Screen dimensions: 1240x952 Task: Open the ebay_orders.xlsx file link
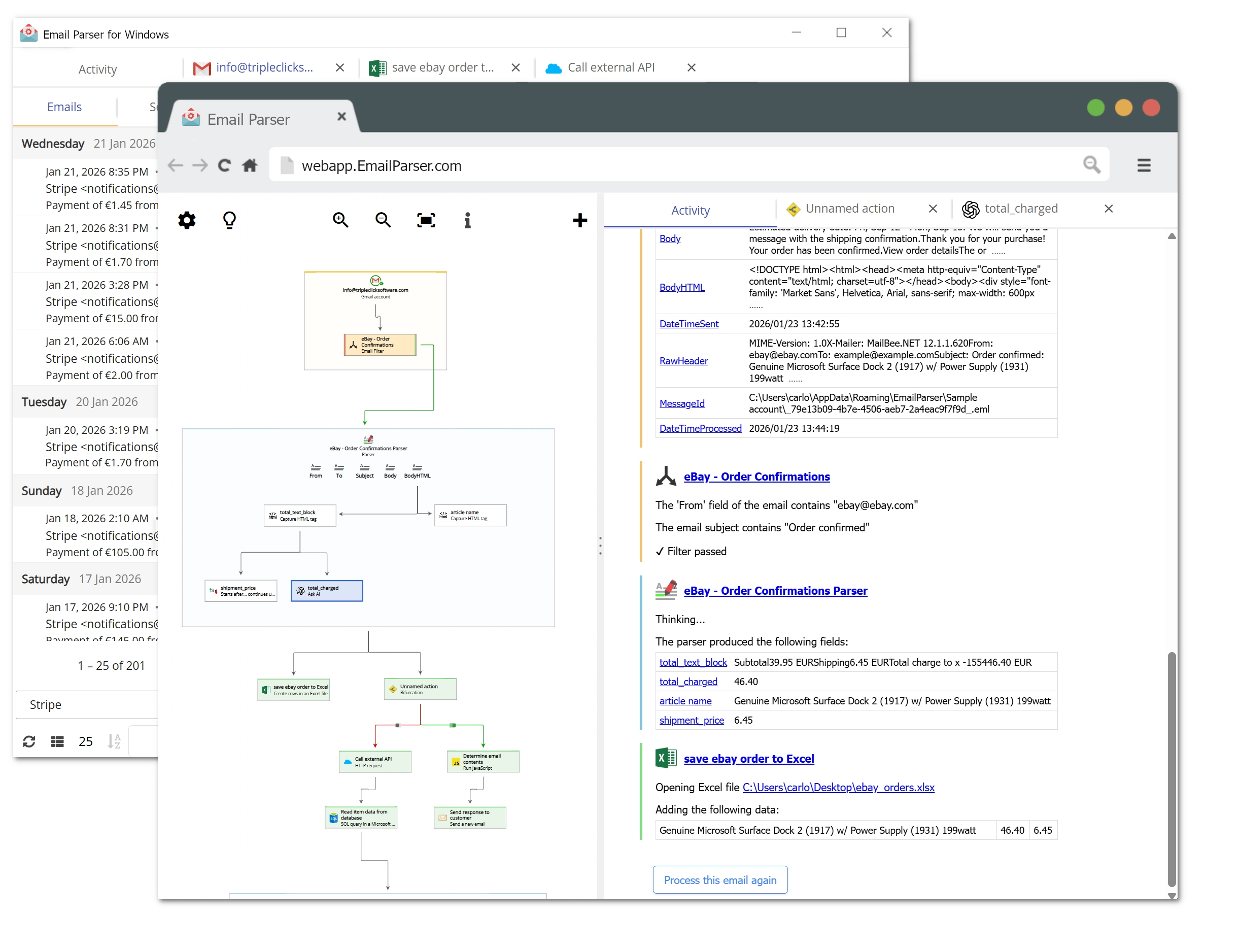point(838,787)
